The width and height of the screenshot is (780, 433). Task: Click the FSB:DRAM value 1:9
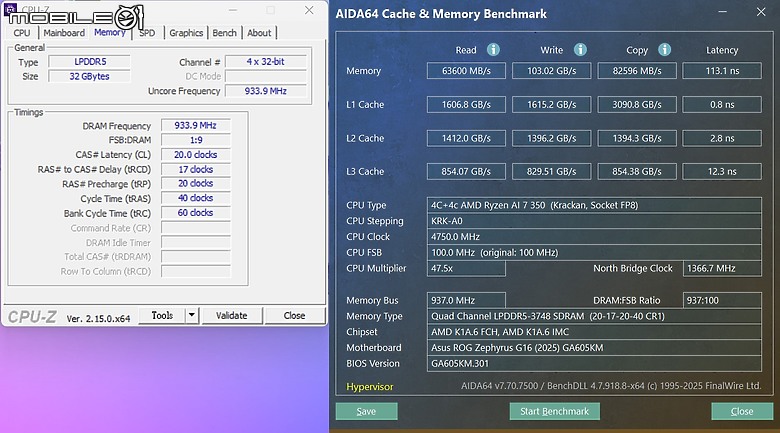pyautogui.click(x=195, y=140)
